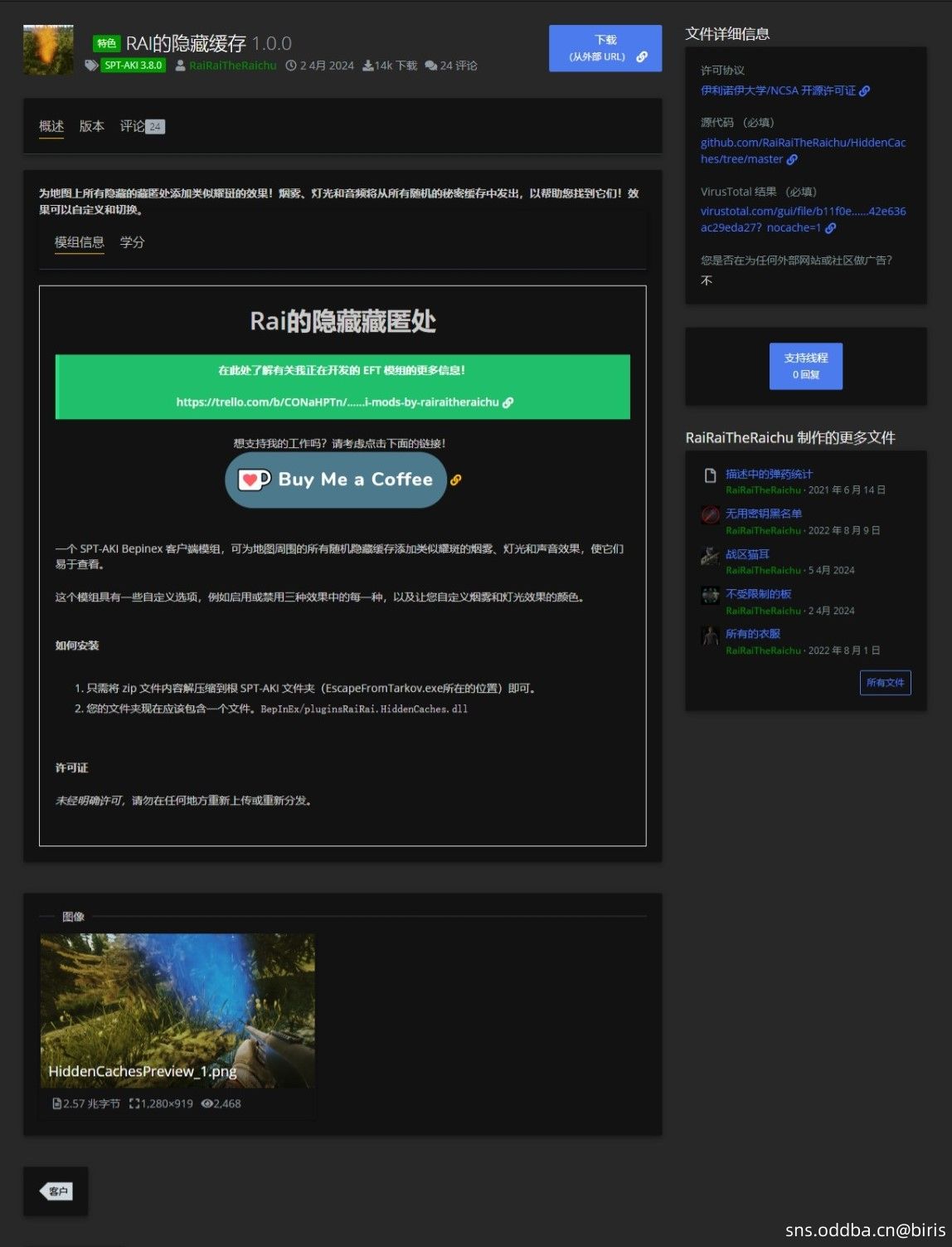Click the download icon beside 14k 下载

click(367, 66)
